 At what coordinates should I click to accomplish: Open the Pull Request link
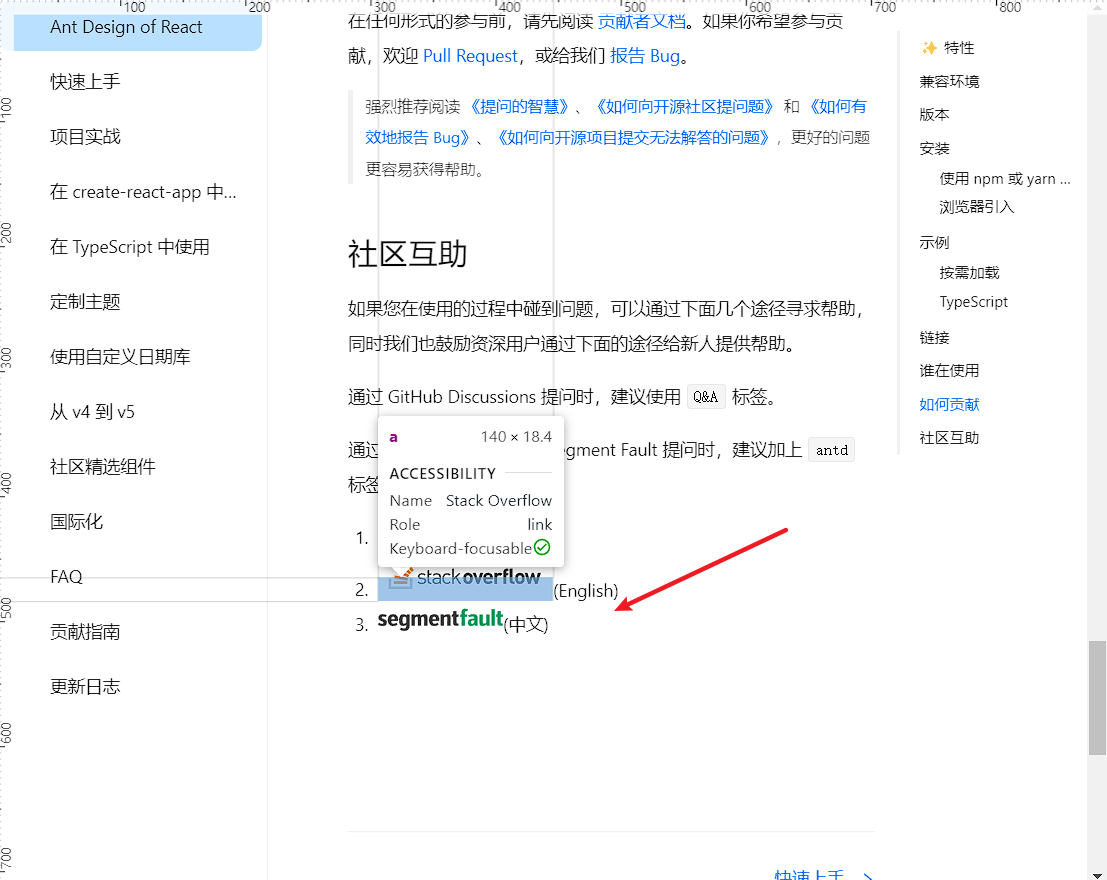coord(470,56)
